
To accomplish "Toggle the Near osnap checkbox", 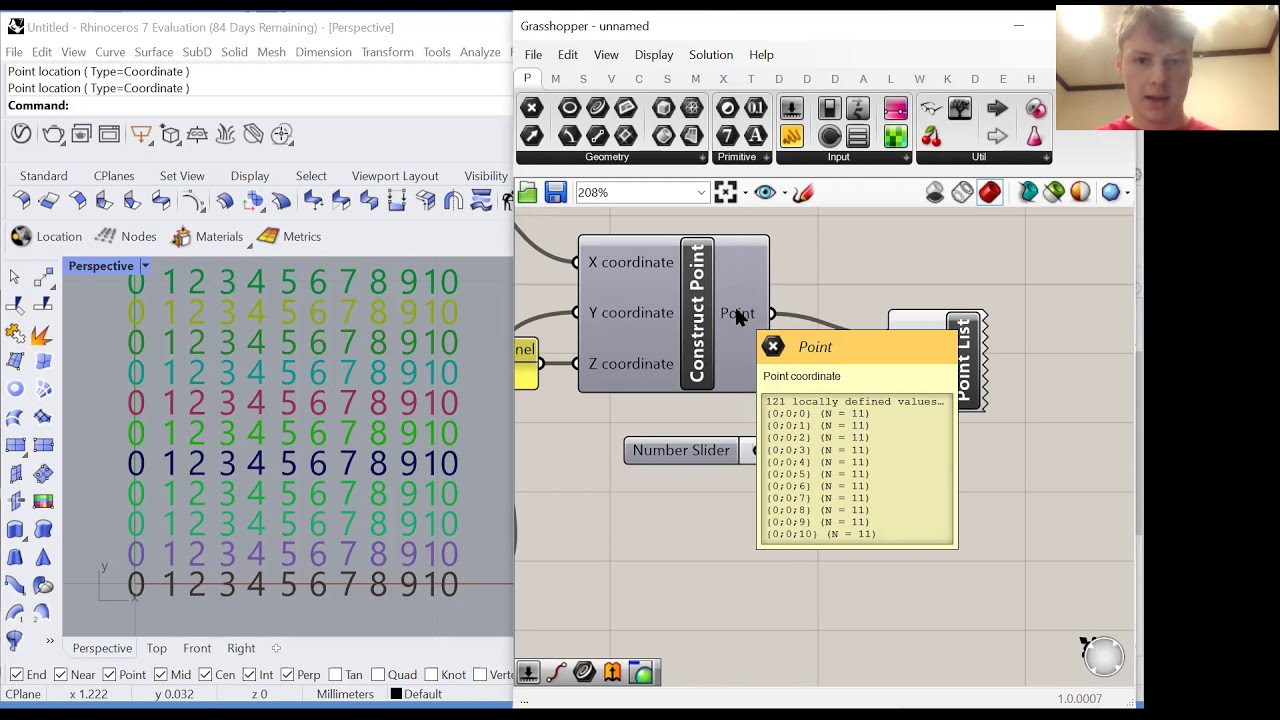I will [61, 675].
